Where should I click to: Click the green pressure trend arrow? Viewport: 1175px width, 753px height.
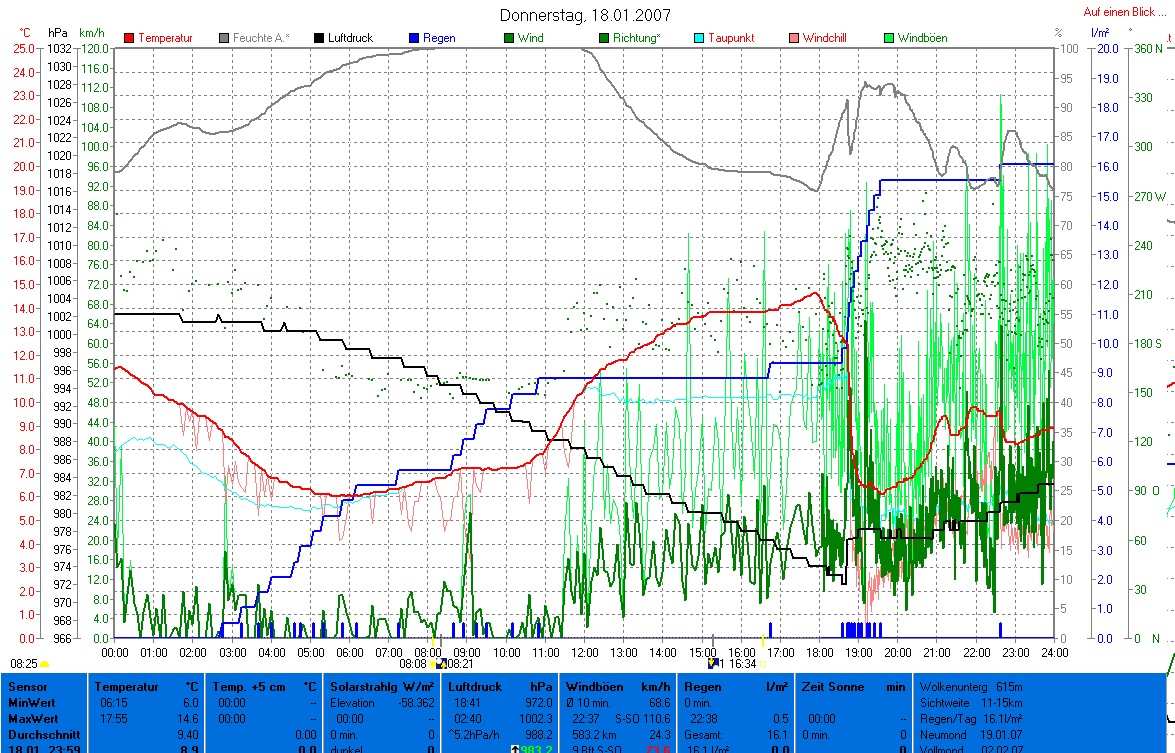(x=515, y=748)
